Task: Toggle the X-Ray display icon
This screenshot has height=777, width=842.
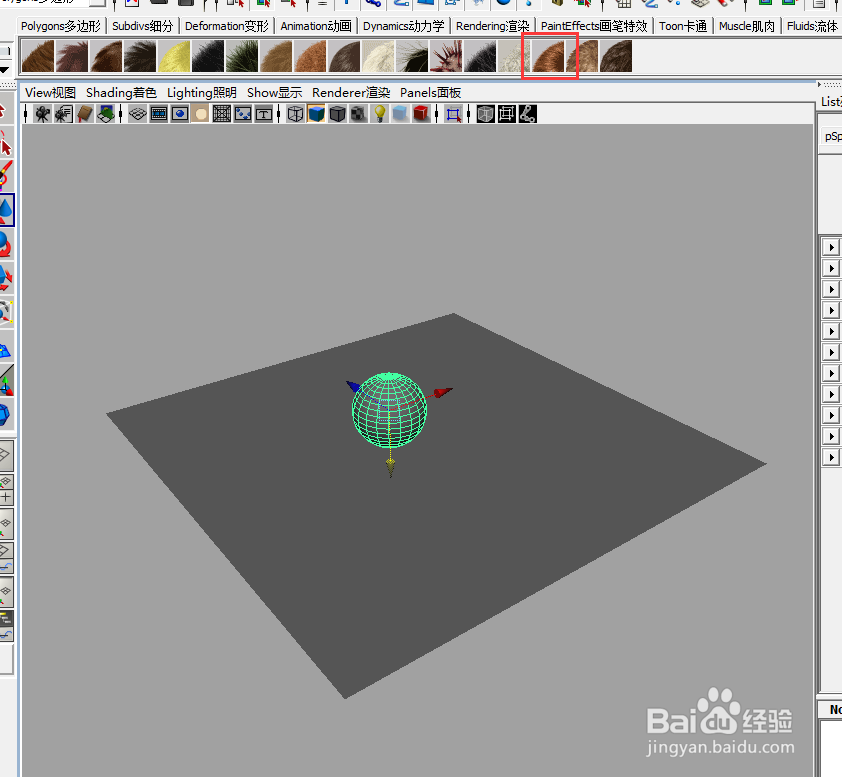Action: [485, 114]
